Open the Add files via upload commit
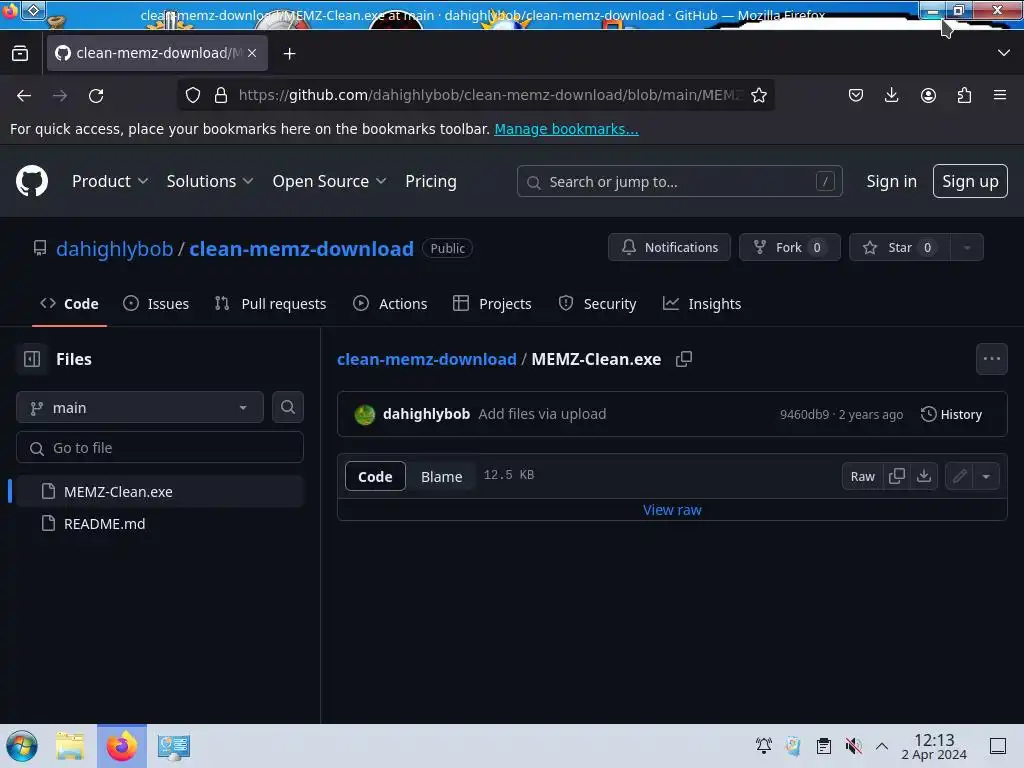This screenshot has width=1024, height=768. (x=542, y=414)
